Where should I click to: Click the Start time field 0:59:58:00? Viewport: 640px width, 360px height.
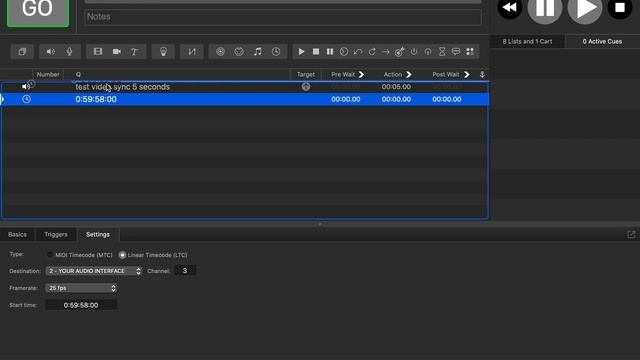coord(81,305)
